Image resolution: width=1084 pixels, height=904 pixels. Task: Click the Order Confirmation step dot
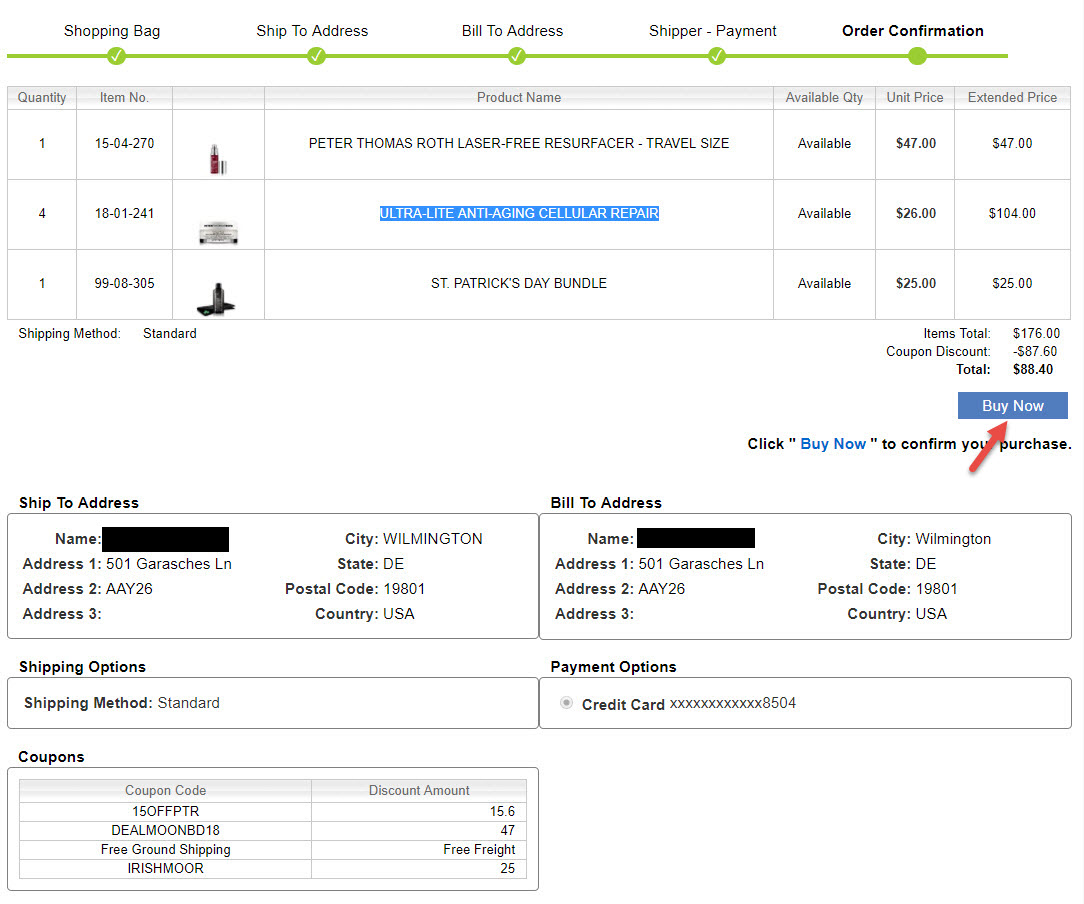click(x=917, y=56)
